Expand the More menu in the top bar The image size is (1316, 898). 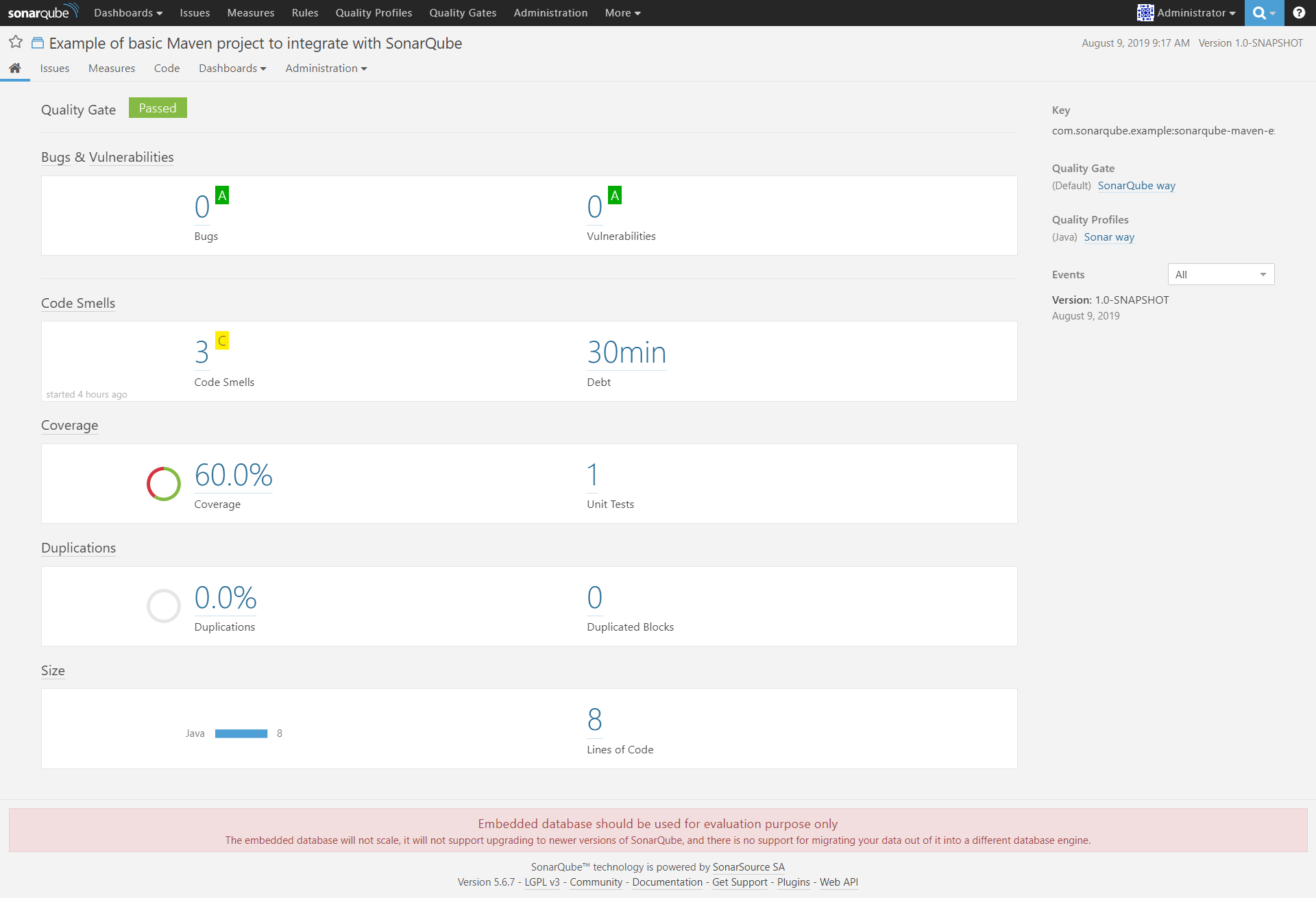(621, 12)
